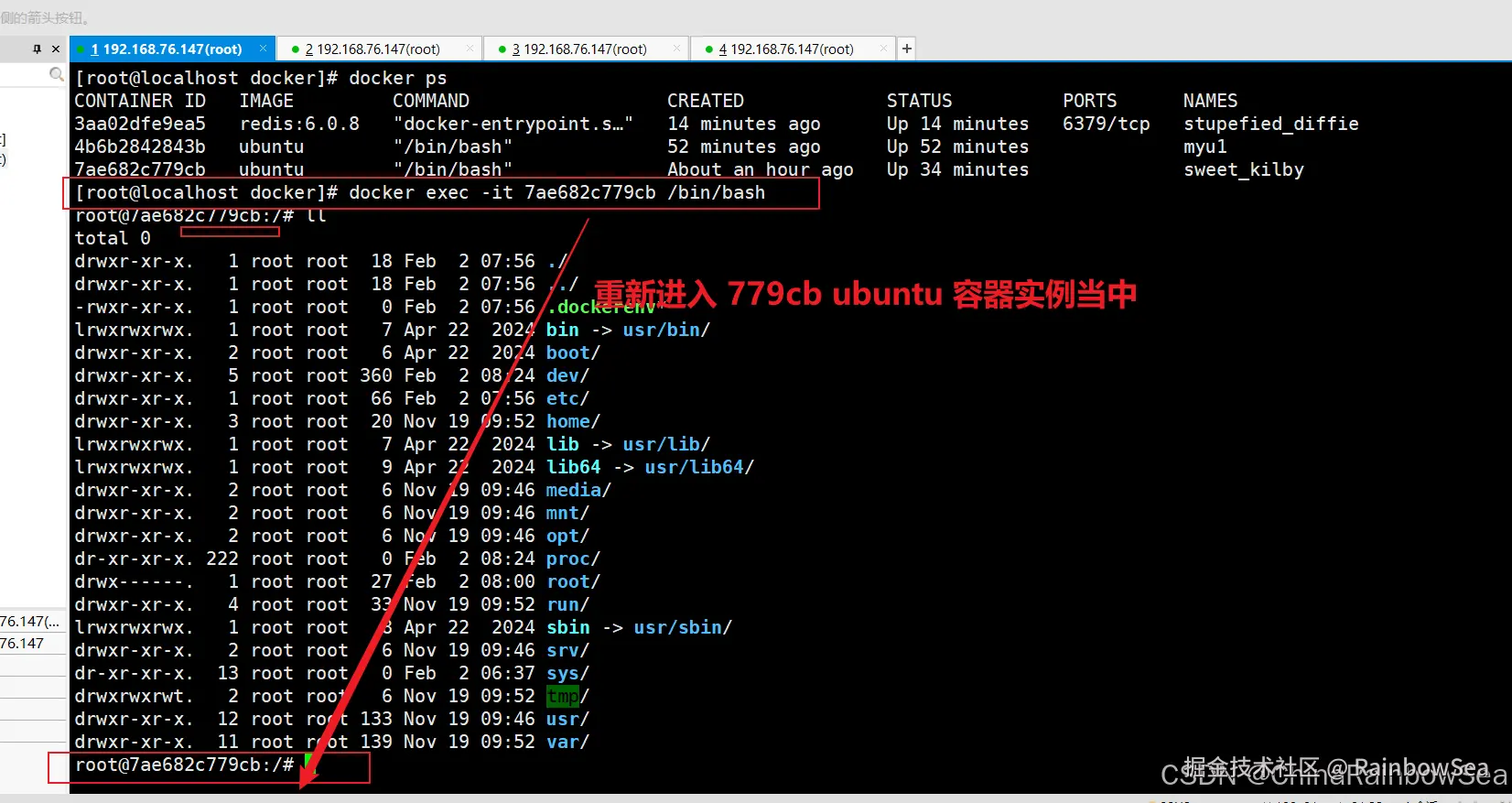Close the left session panel
1512x803 pixels.
56,49
